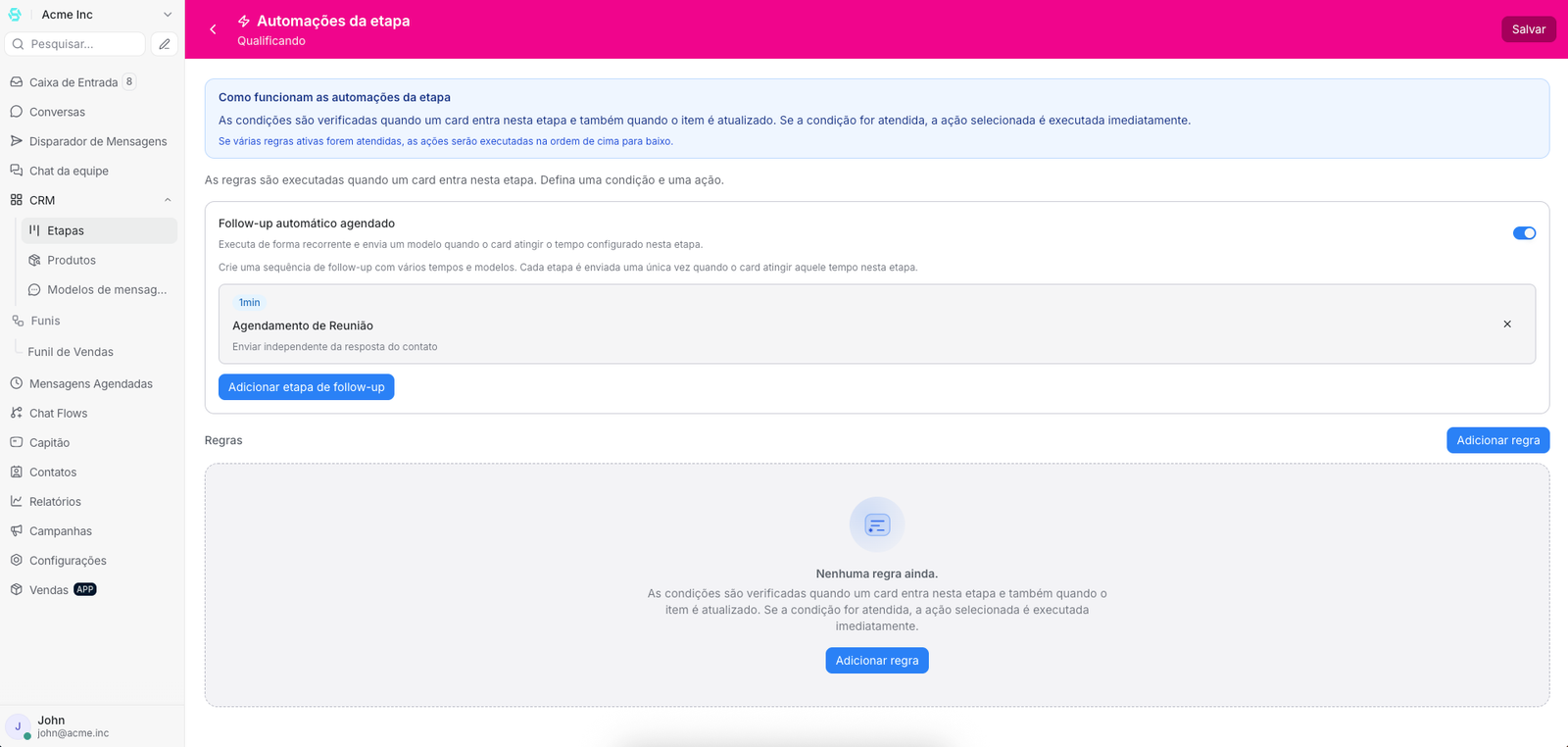Remove the Agendamento de Reunião follow-up step
Viewport: 1568px width, 747px height.
(x=1507, y=324)
